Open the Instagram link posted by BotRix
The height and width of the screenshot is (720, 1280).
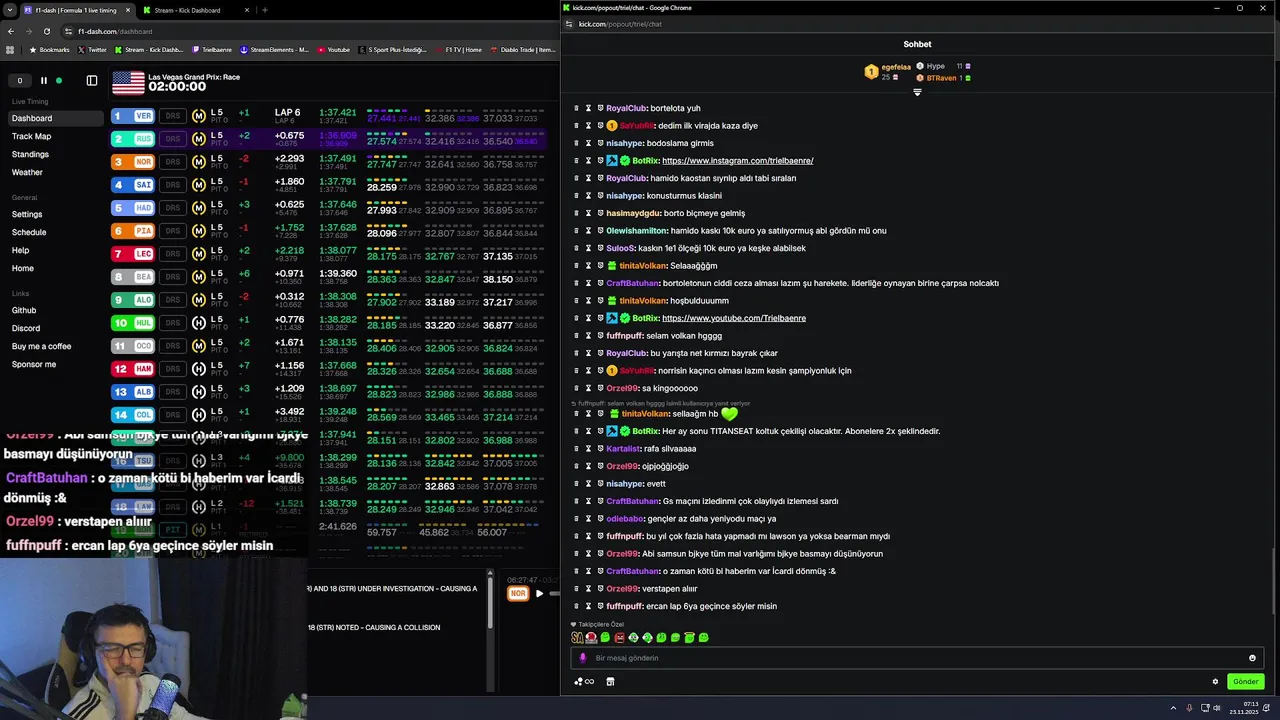point(737,160)
